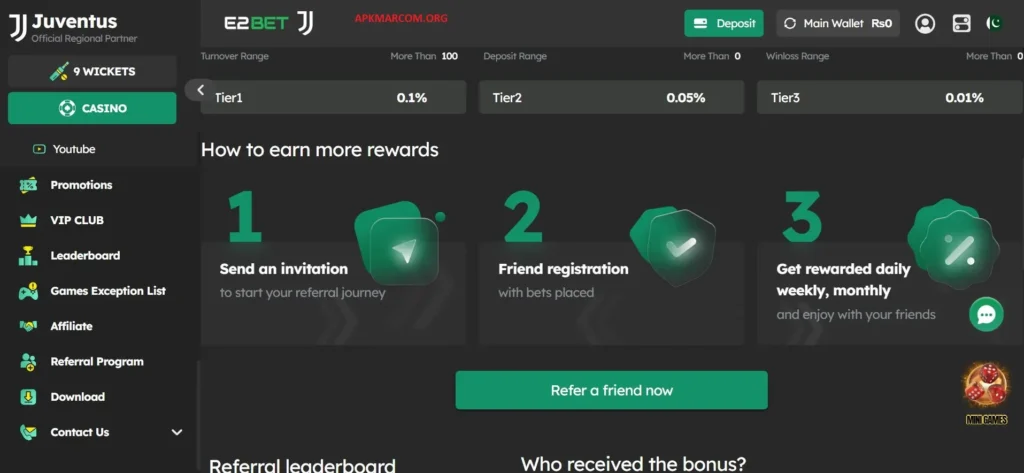This screenshot has width=1024, height=473.
Task: Expand the Contact Us chevron
Action: (176, 432)
